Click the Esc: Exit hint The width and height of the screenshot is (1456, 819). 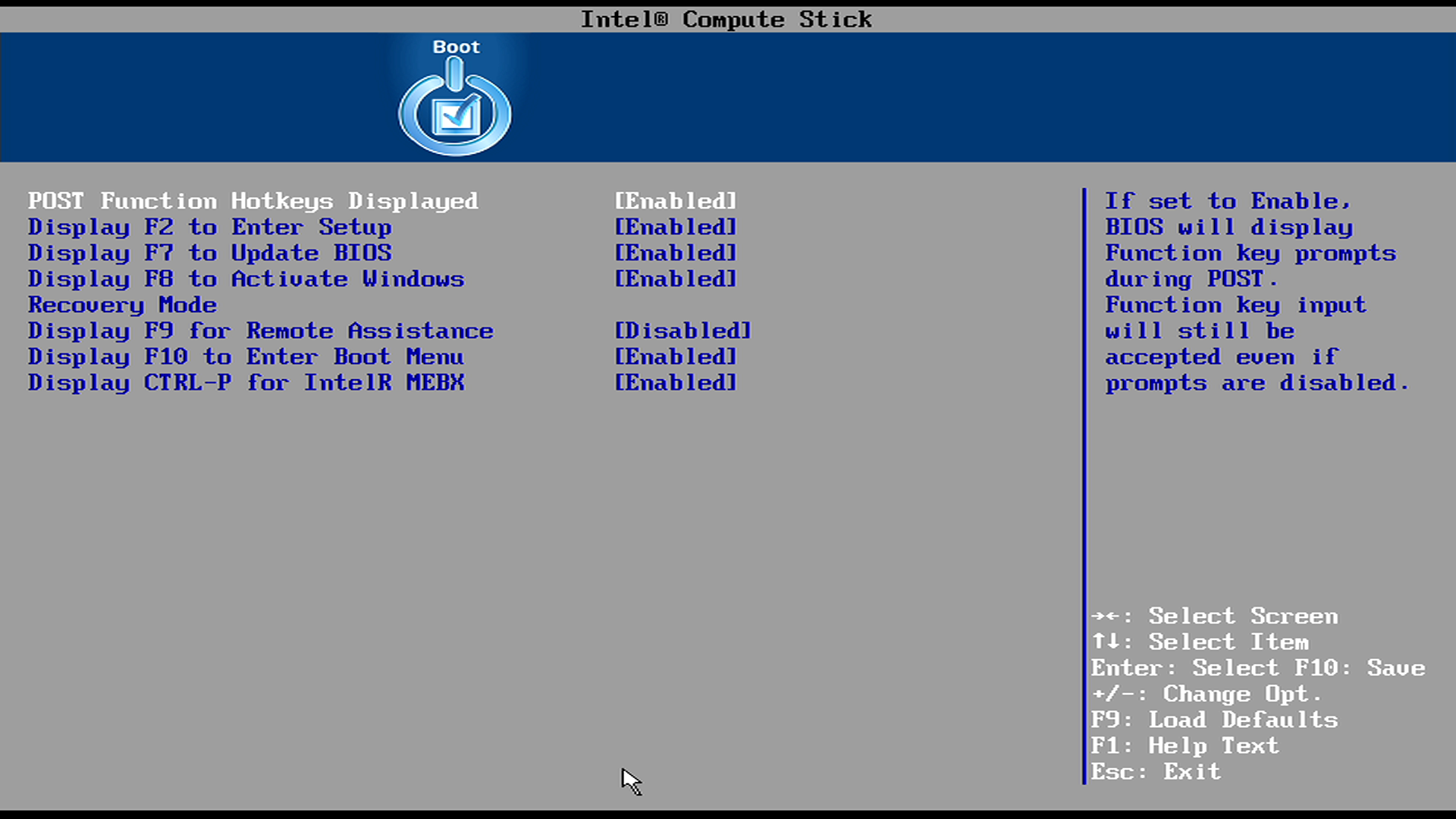point(1156,772)
